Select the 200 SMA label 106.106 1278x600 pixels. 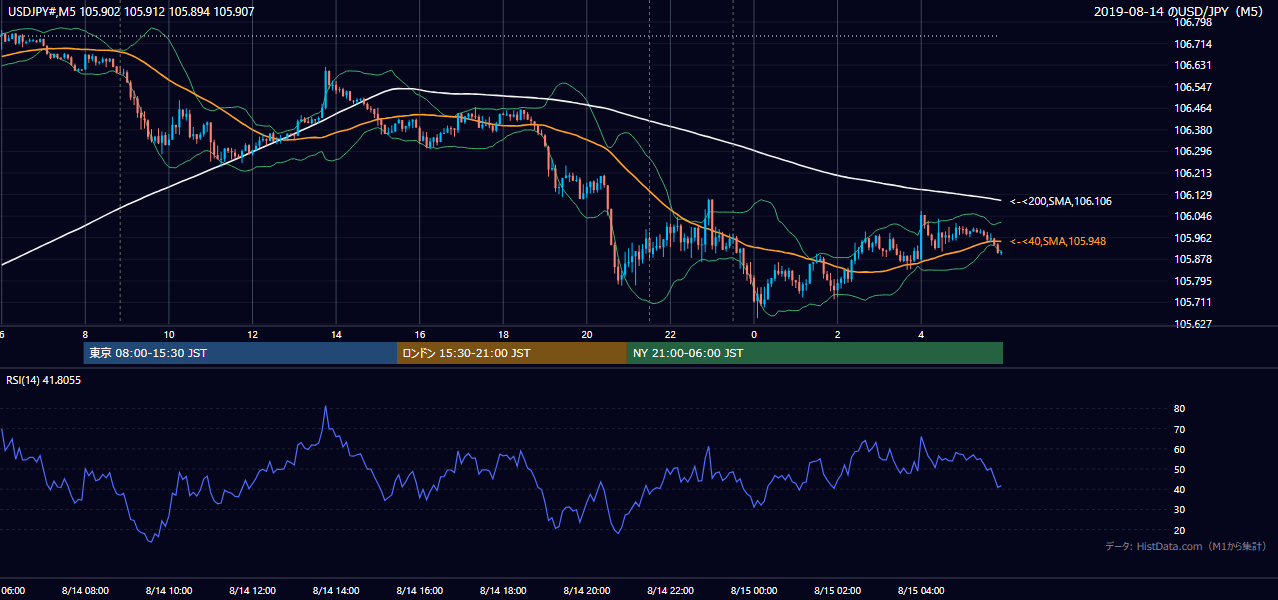(1060, 201)
